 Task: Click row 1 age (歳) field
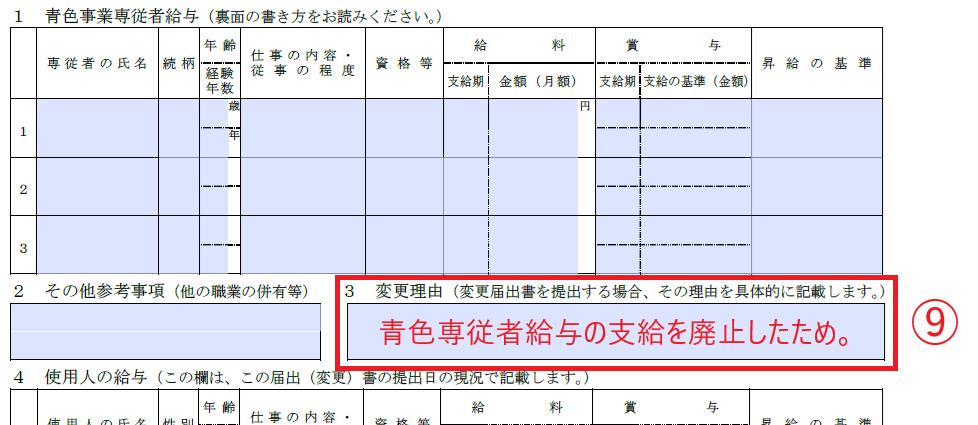click(214, 113)
